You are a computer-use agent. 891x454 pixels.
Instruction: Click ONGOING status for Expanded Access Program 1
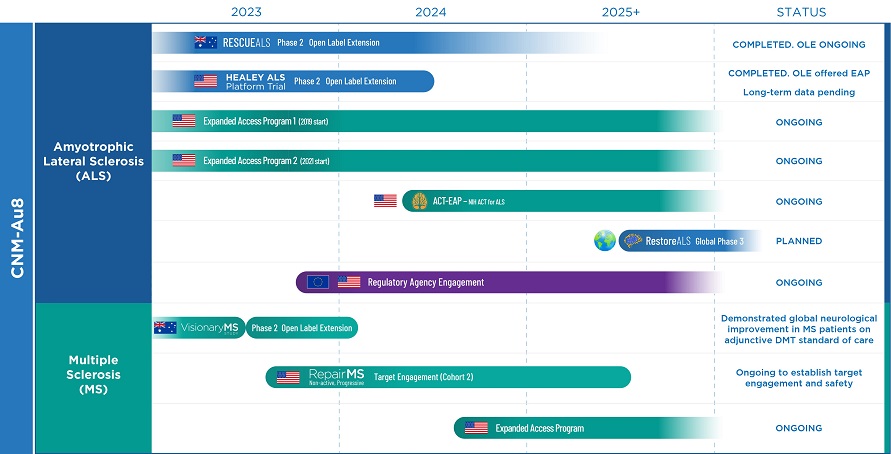(x=799, y=122)
